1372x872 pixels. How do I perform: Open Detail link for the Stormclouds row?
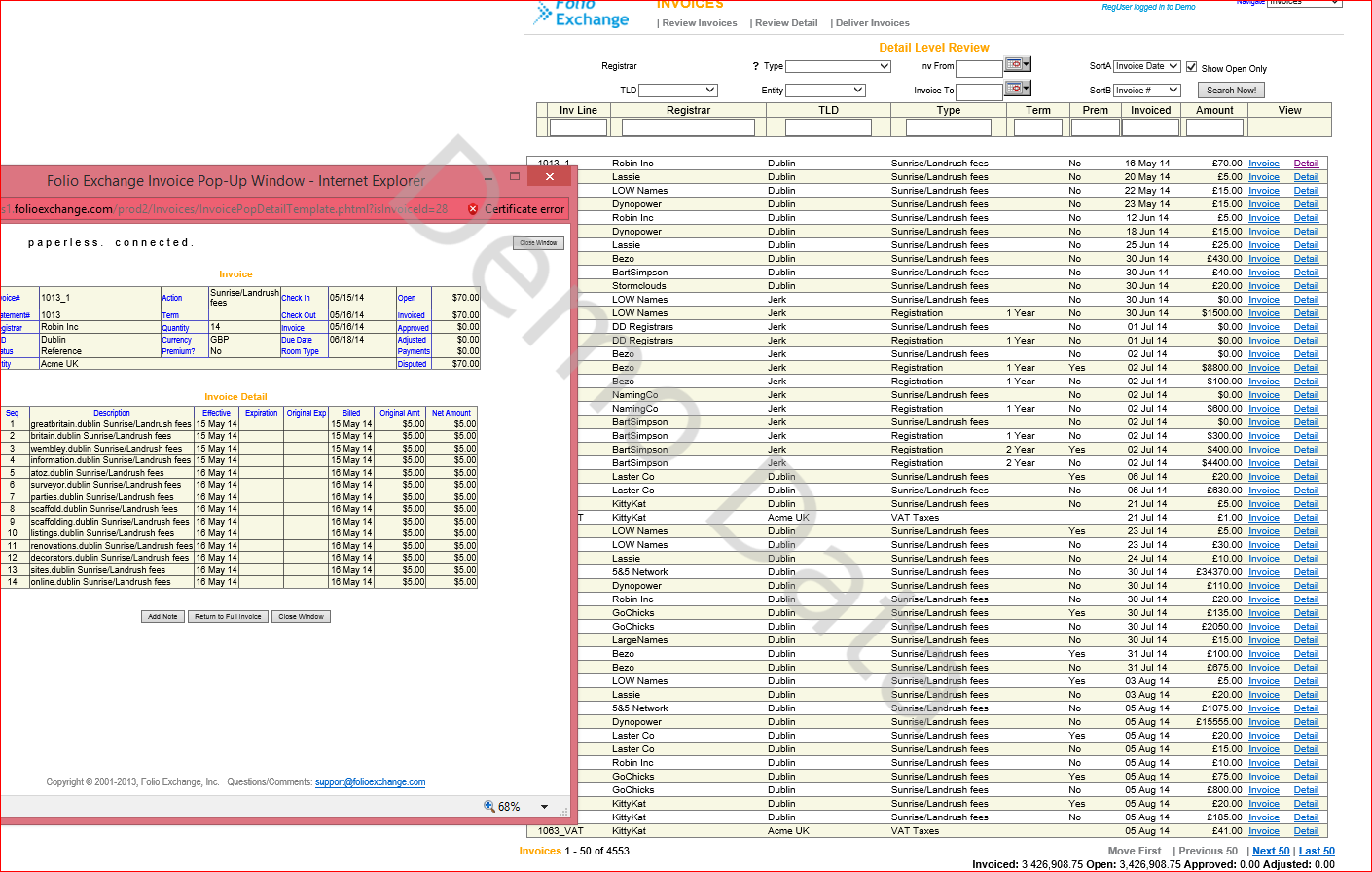1306,286
